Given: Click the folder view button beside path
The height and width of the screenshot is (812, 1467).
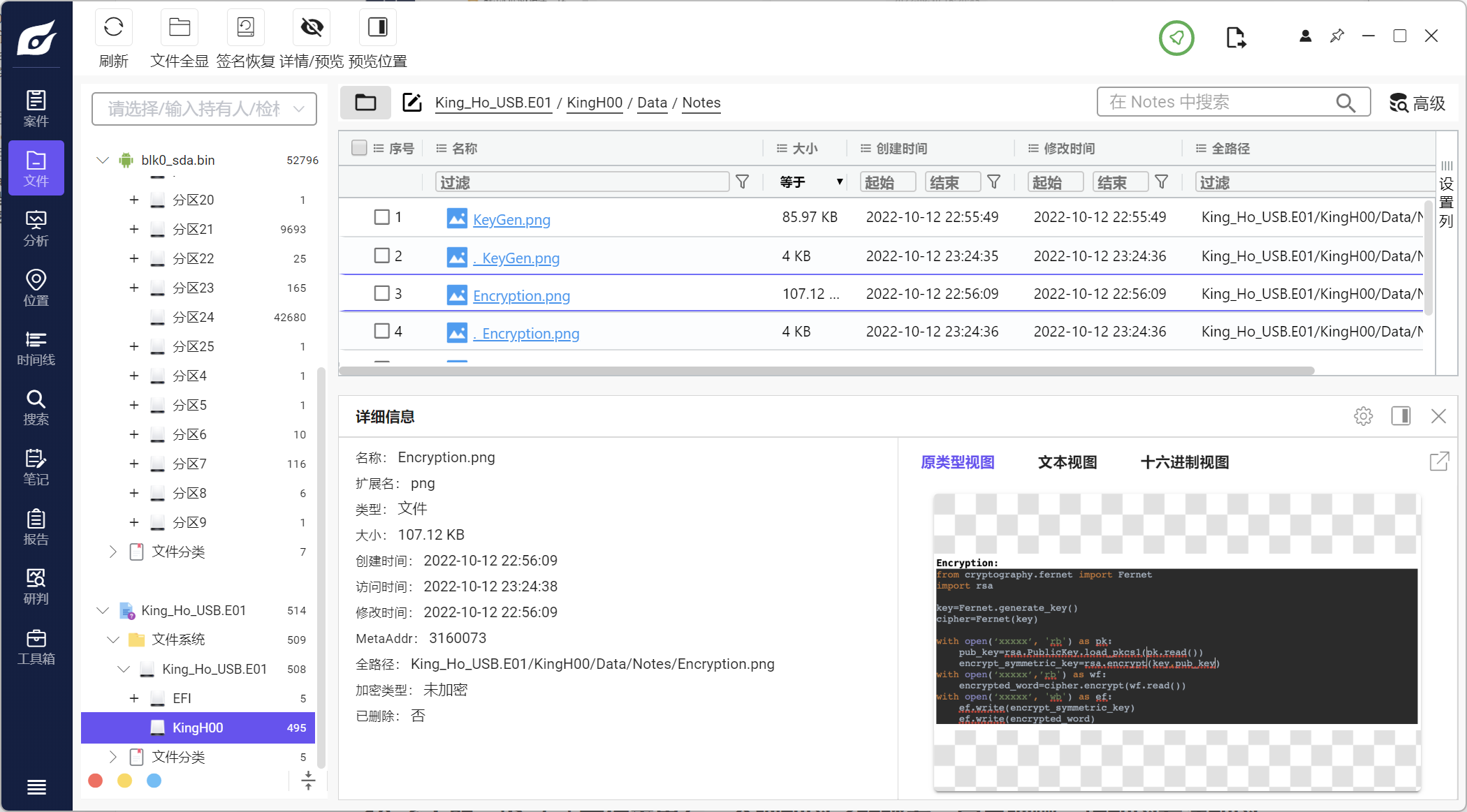Looking at the screenshot, I should pyautogui.click(x=365, y=103).
